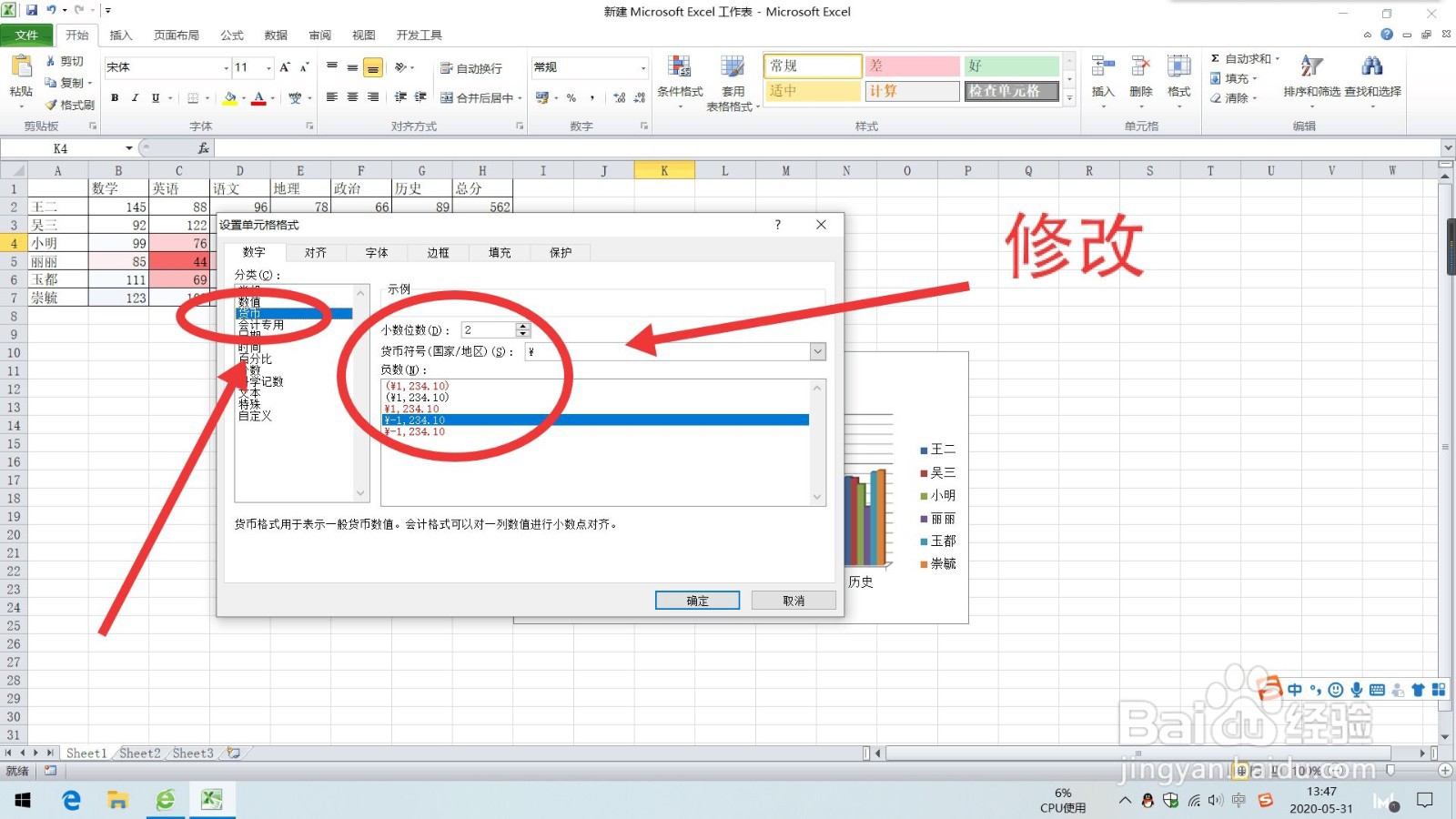Toggle italic formatting with the I icon

coord(135,97)
